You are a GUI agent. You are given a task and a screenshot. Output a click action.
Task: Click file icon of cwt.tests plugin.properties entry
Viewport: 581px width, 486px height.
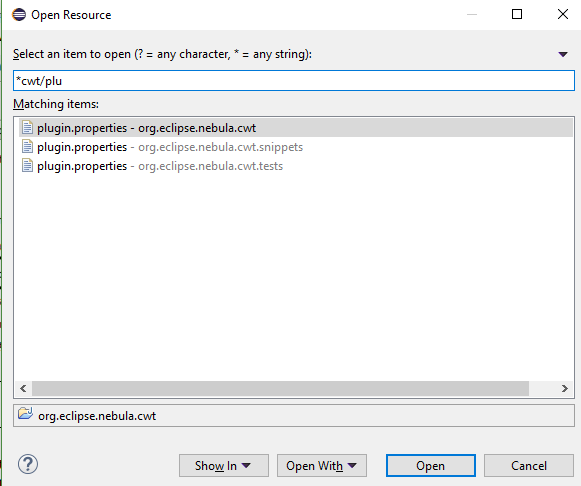click(x=27, y=166)
